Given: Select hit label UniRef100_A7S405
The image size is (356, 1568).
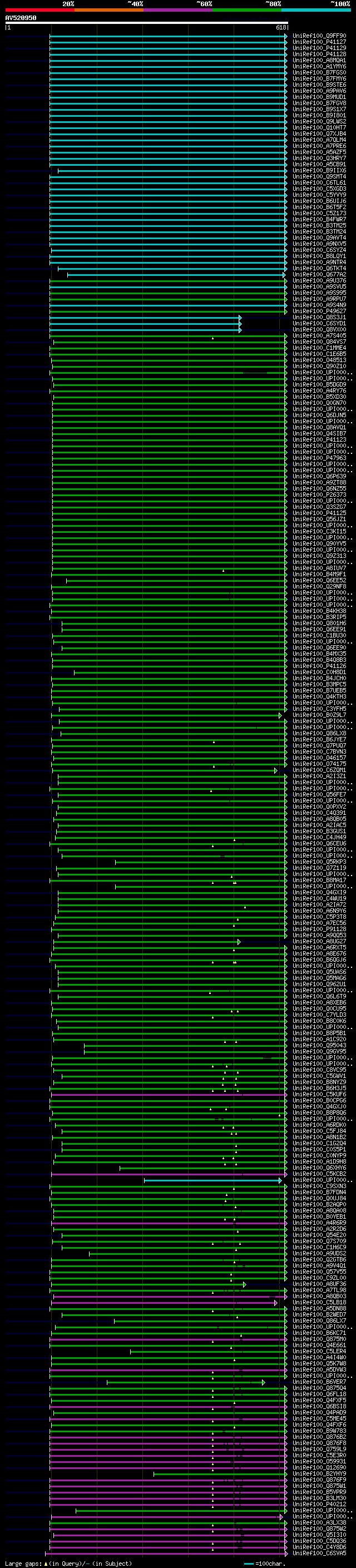Looking at the screenshot, I should point(319,335).
